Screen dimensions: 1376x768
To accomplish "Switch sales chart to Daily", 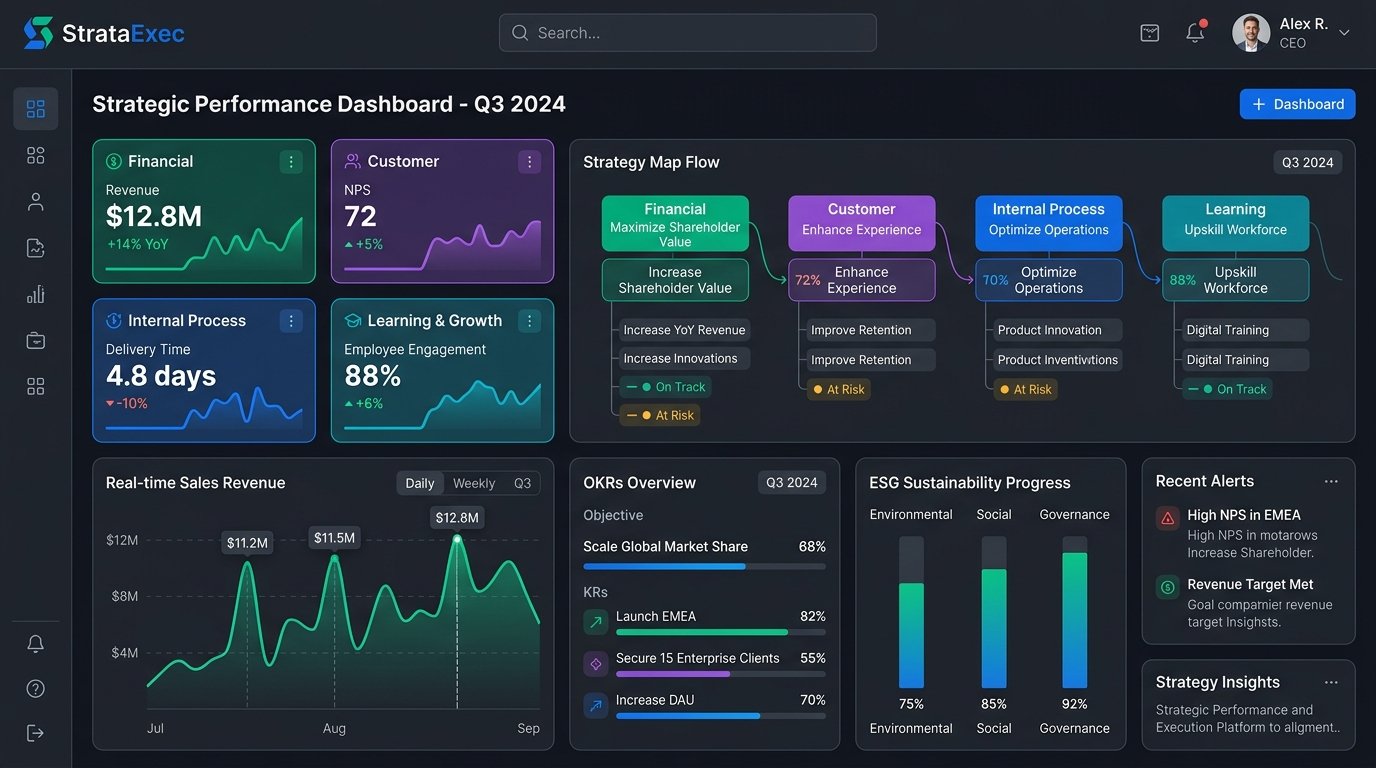I will pyautogui.click(x=420, y=483).
